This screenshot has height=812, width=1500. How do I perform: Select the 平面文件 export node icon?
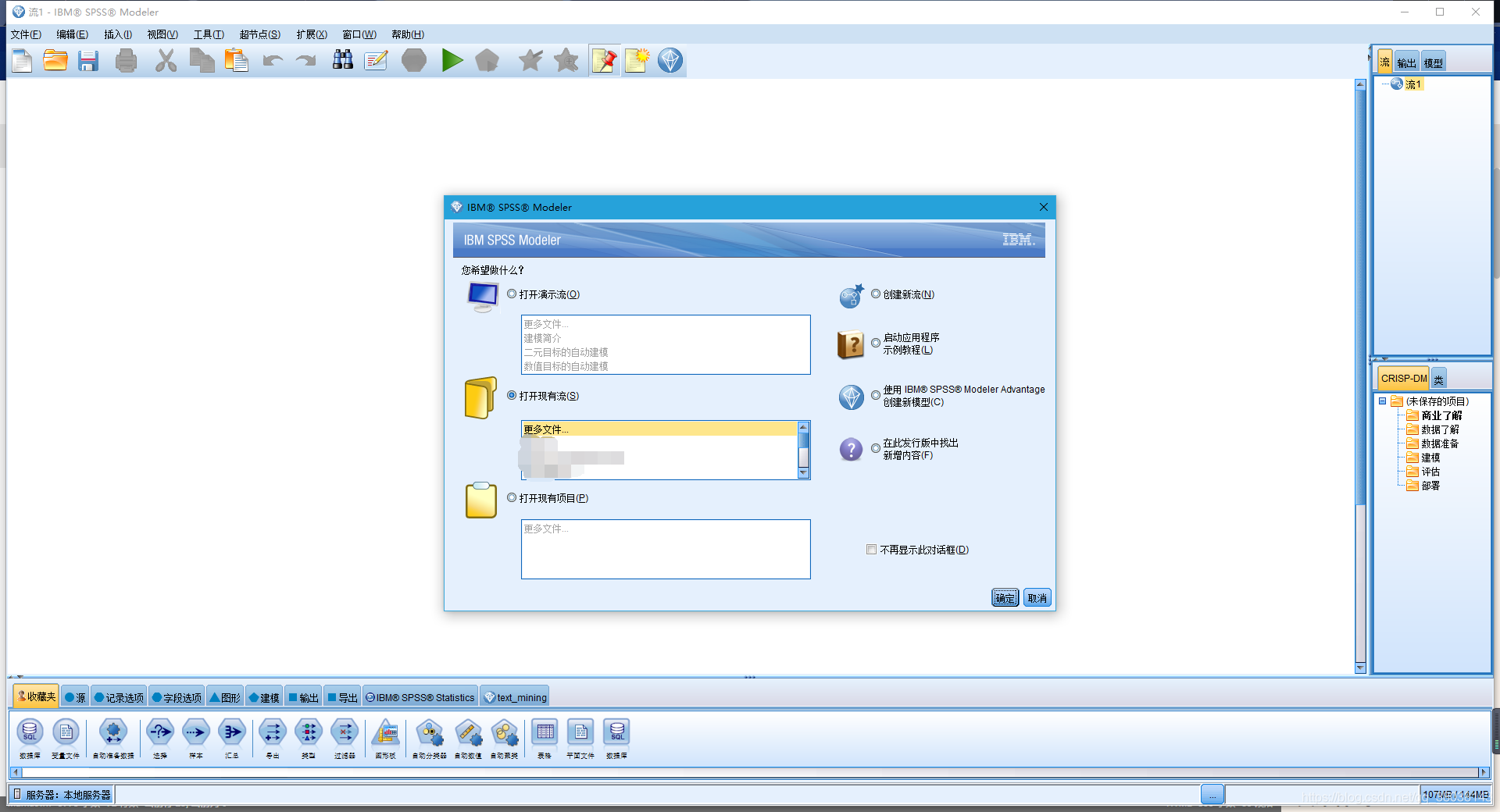pos(580,732)
